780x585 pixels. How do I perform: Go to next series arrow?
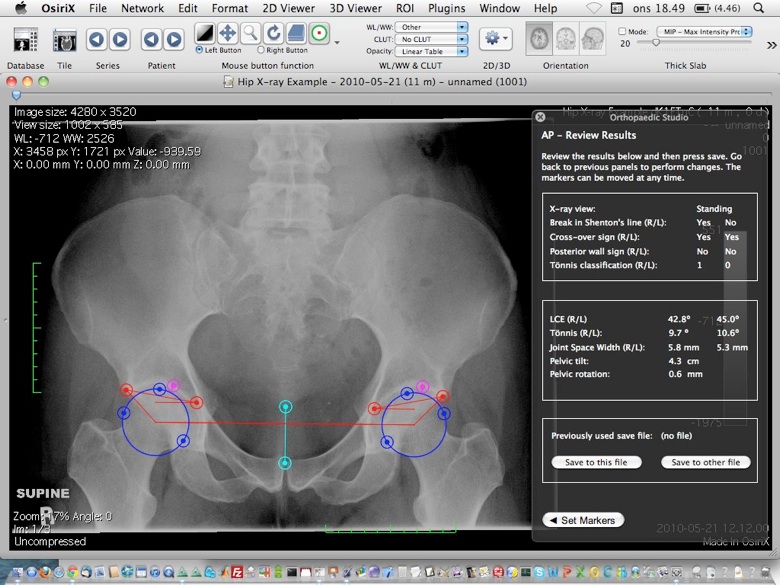[119, 39]
